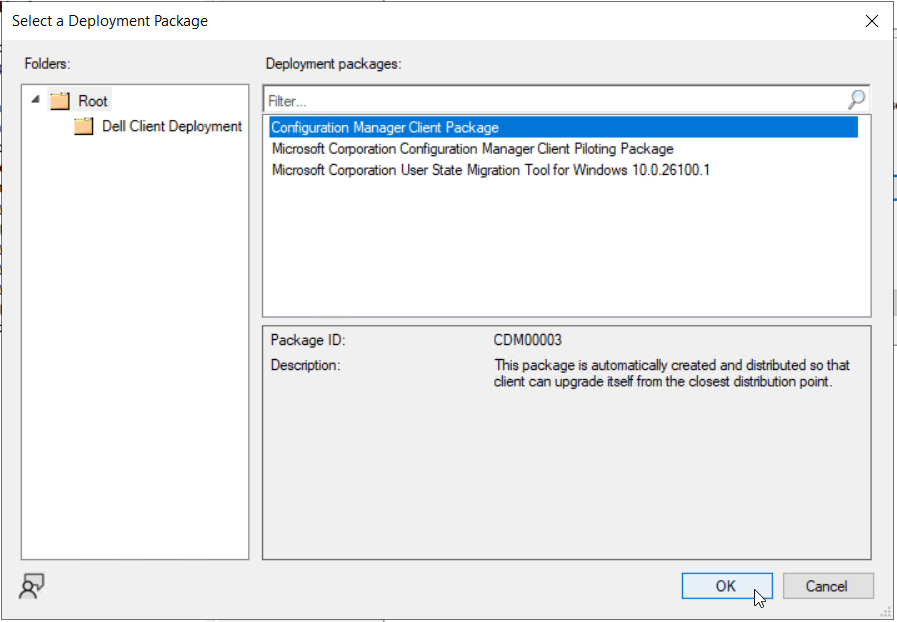Viewport: 897px width, 622px height.
Task: Click the package description text
Action: pos(670,373)
